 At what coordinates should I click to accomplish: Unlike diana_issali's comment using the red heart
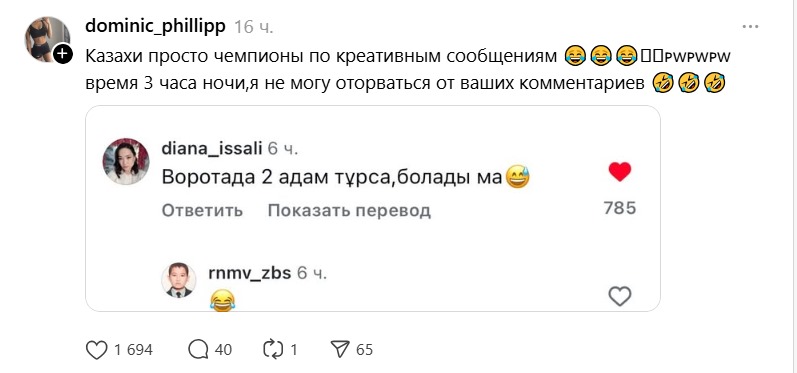620,172
